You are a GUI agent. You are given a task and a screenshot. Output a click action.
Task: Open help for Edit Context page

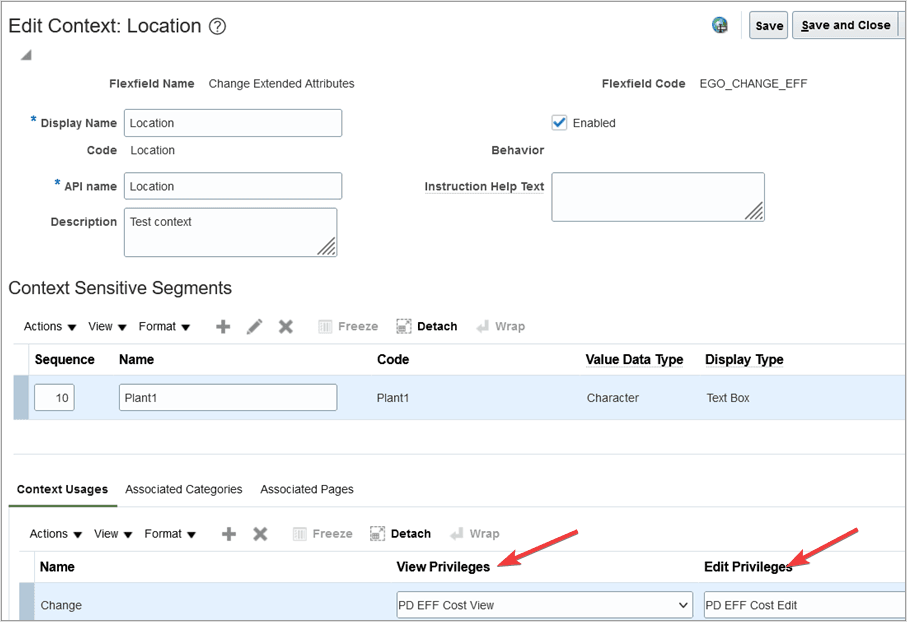click(217, 26)
